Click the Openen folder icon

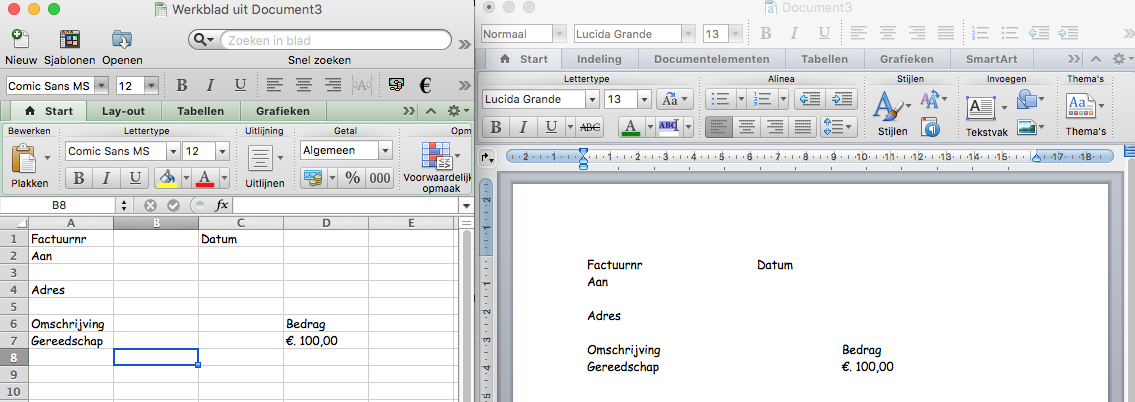[122, 39]
